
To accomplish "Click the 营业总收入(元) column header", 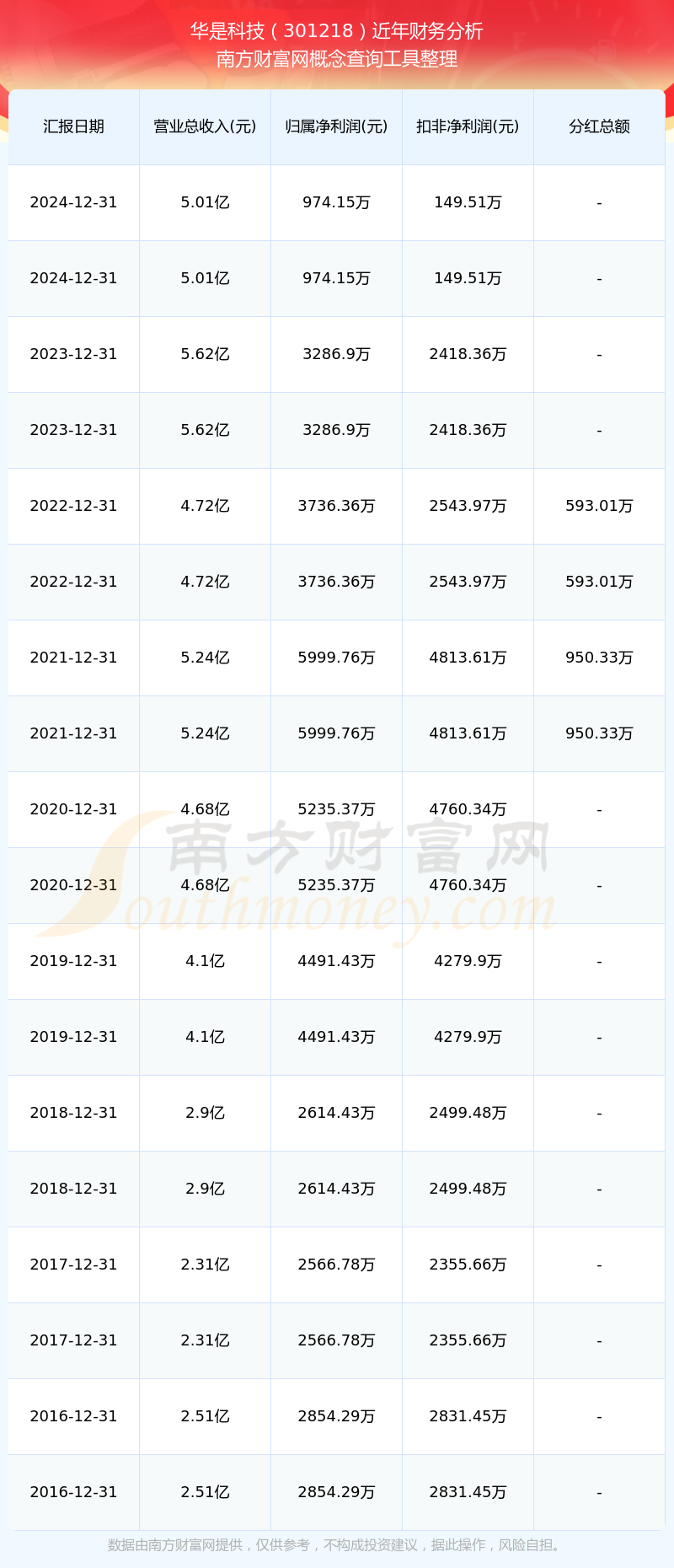I will click(205, 126).
